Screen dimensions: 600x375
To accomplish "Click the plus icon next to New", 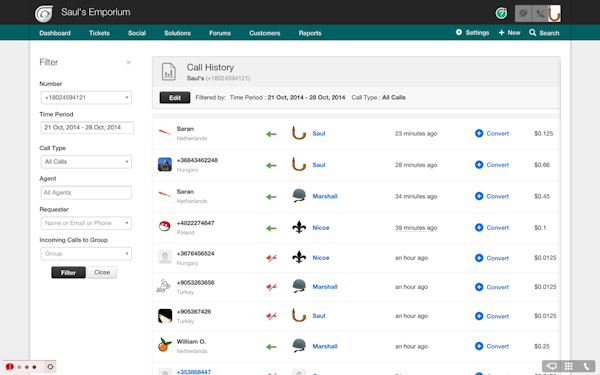I will coord(501,33).
